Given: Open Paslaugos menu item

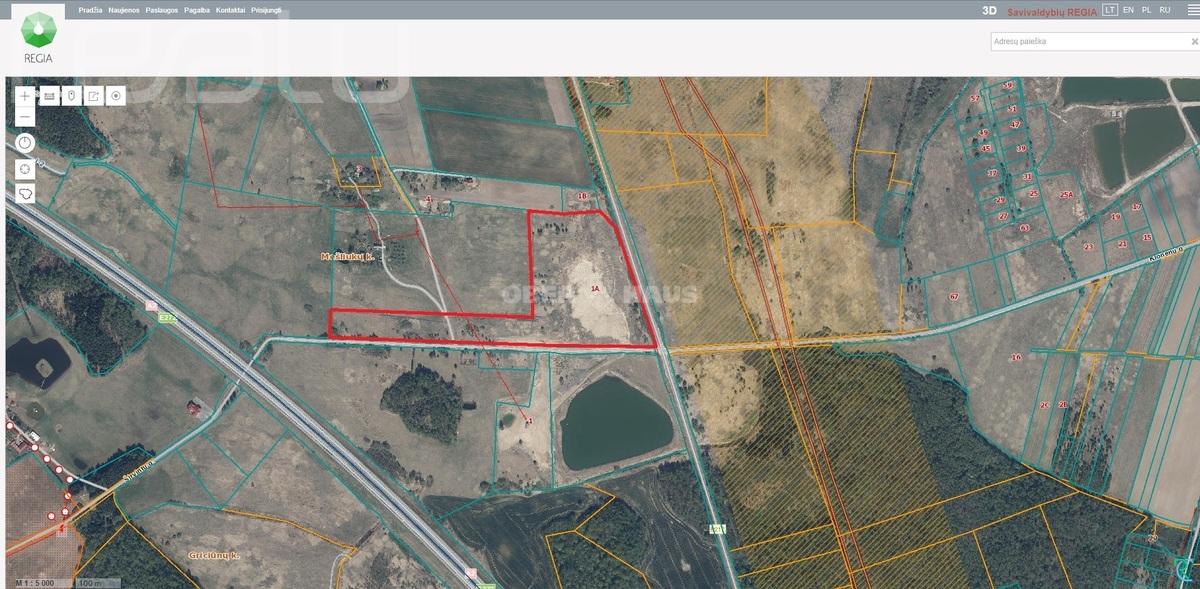Looking at the screenshot, I should [x=162, y=8].
